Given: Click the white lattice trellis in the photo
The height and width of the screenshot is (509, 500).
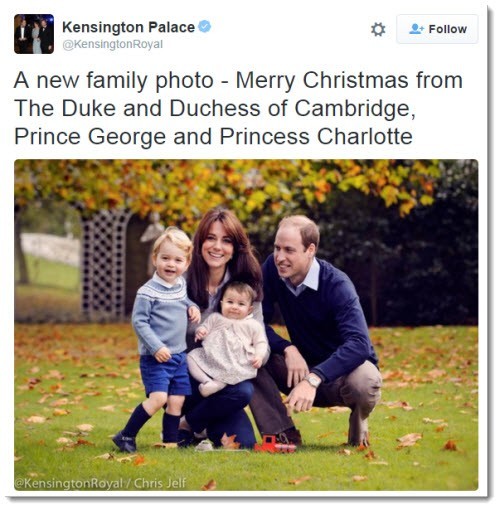Looking at the screenshot, I should point(104,263).
